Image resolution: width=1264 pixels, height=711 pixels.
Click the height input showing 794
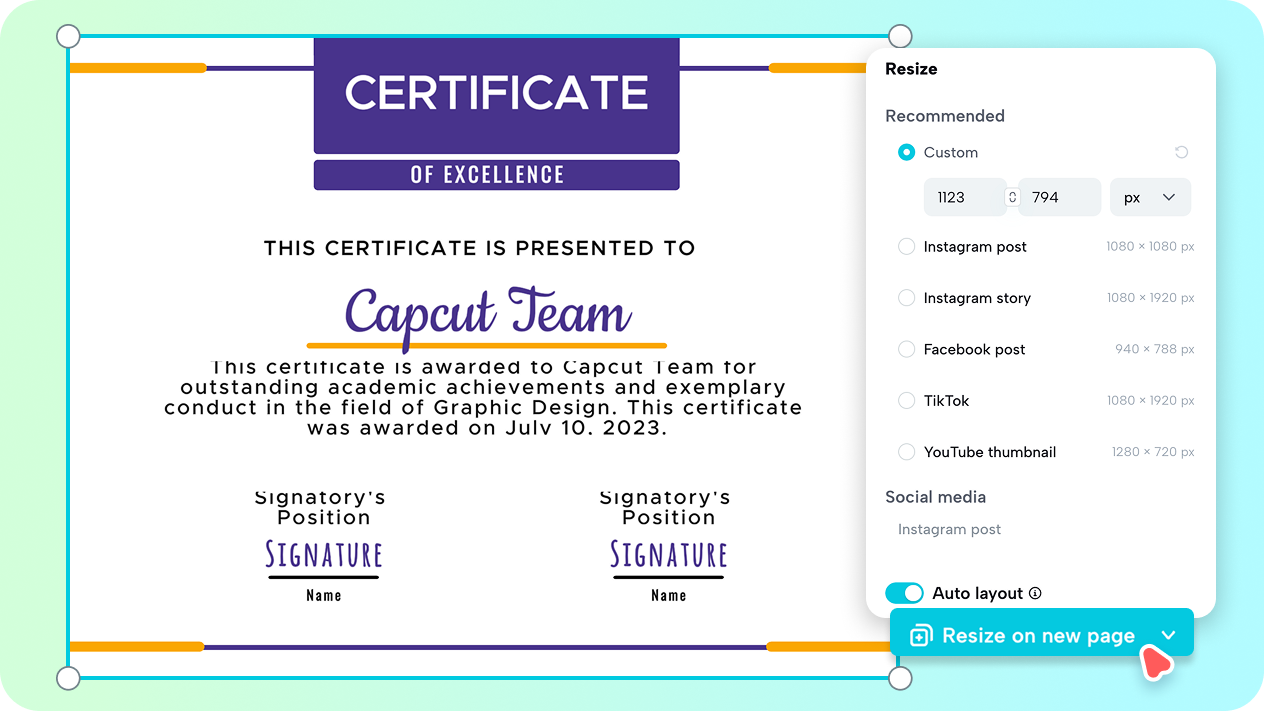1060,197
